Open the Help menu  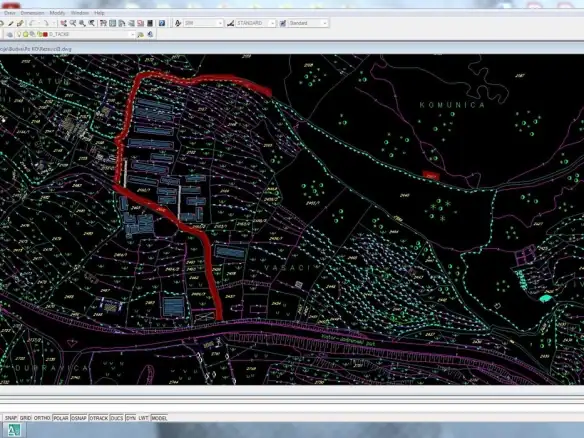tap(99, 13)
